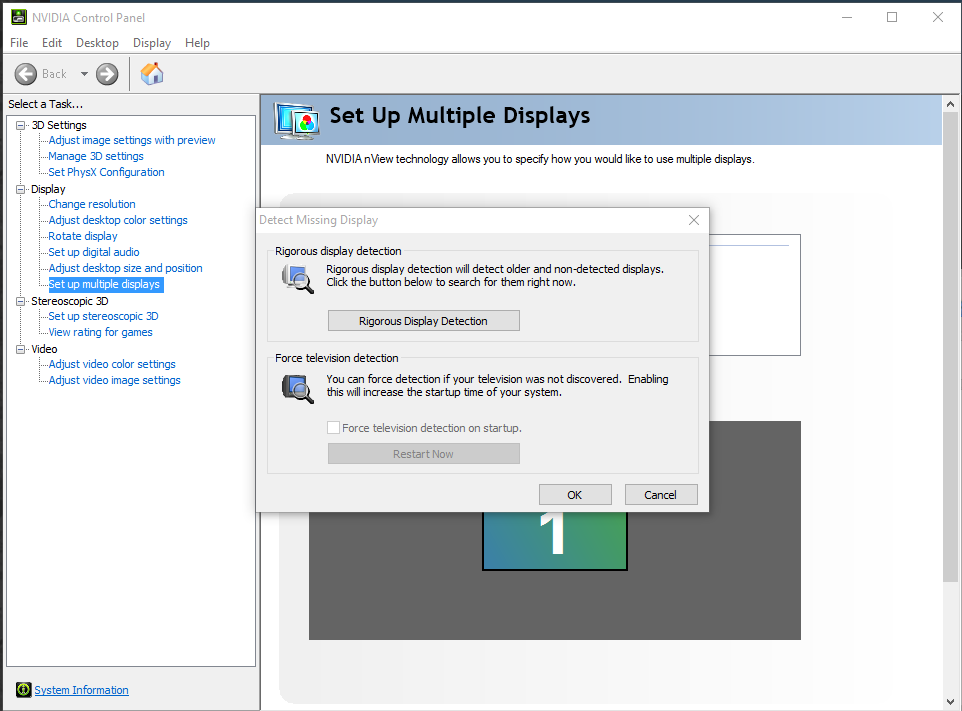The width and height of the screenshot is (962, 711).
Task: Open the Edit menu
Action: click(52, 43)
